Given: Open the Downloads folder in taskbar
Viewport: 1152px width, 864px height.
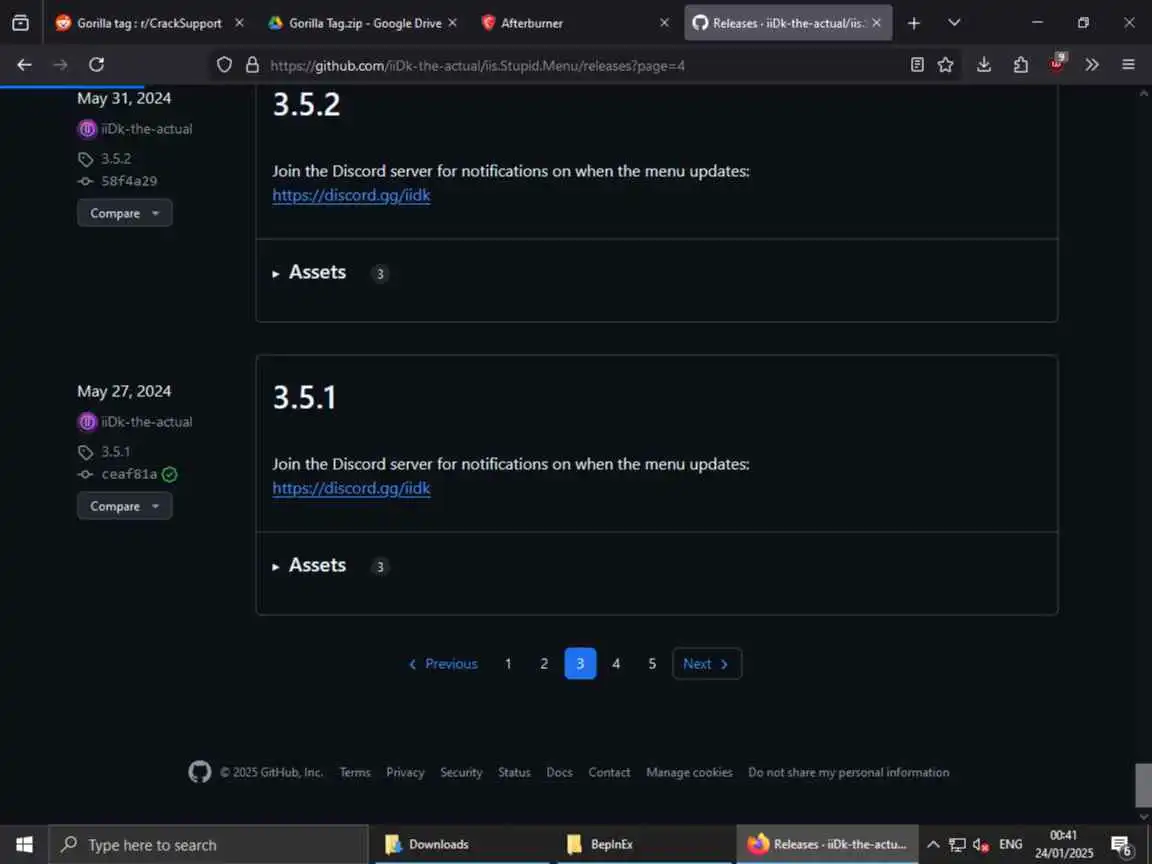Looking at the screenshot, I should 461,845.
